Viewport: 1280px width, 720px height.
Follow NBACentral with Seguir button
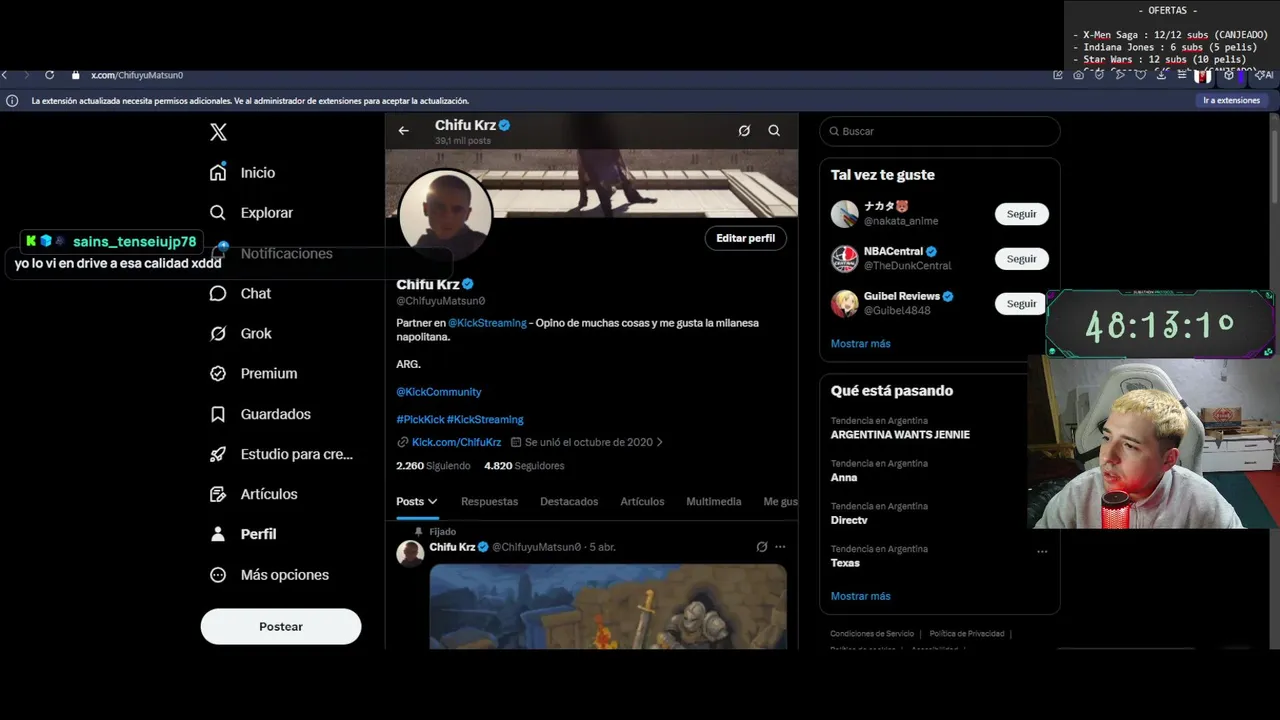(x=1021, y=259)
